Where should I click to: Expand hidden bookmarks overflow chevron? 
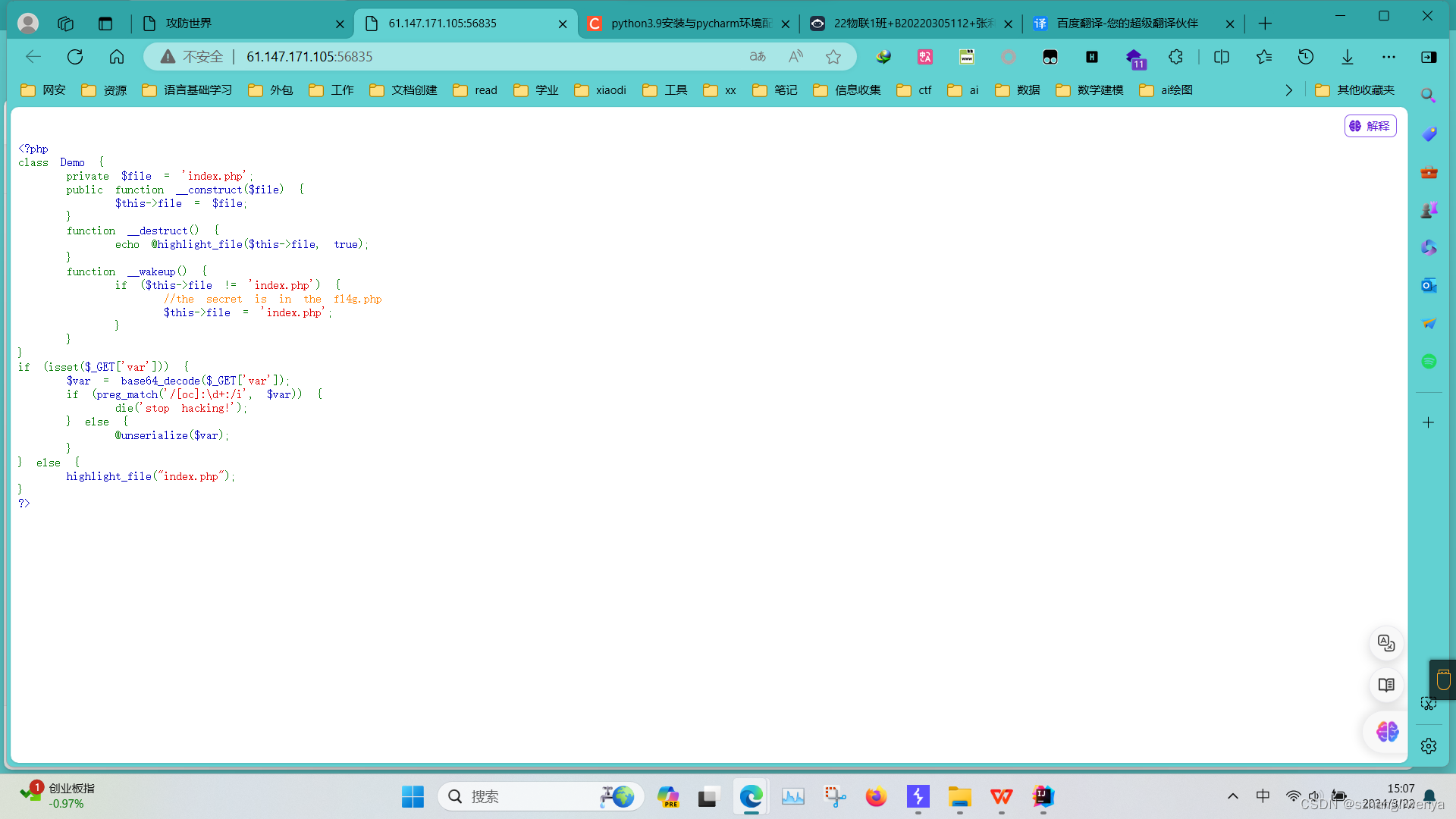coord(1289,90)
